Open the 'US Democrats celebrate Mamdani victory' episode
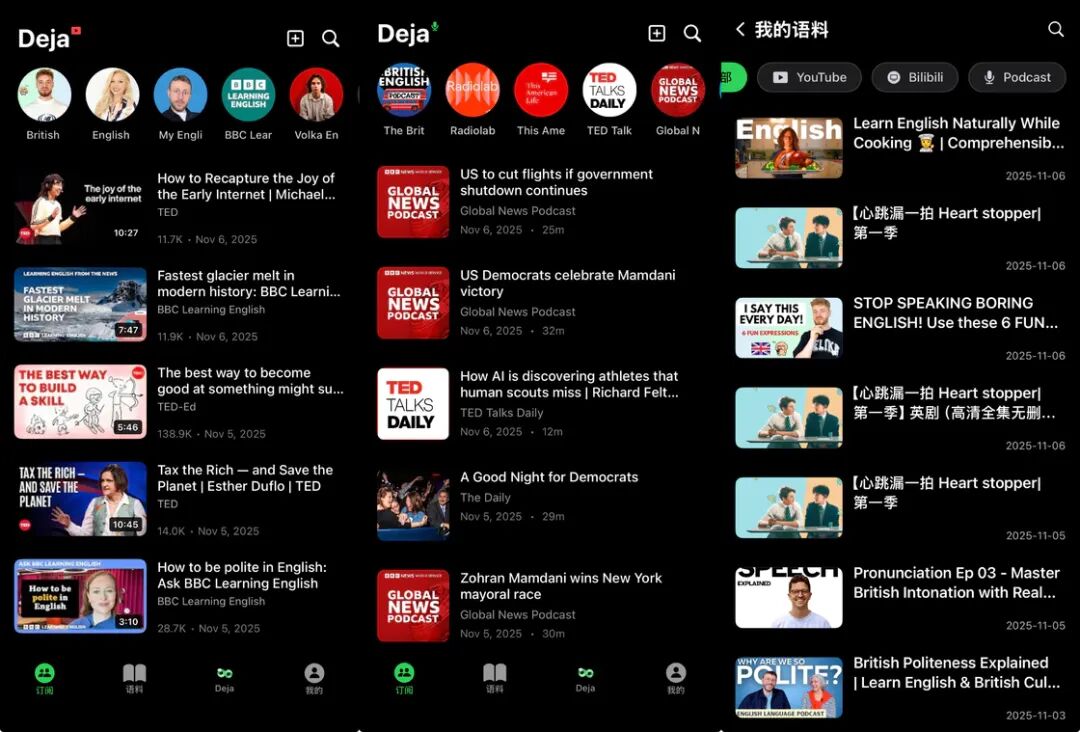 tap(568, 283)
